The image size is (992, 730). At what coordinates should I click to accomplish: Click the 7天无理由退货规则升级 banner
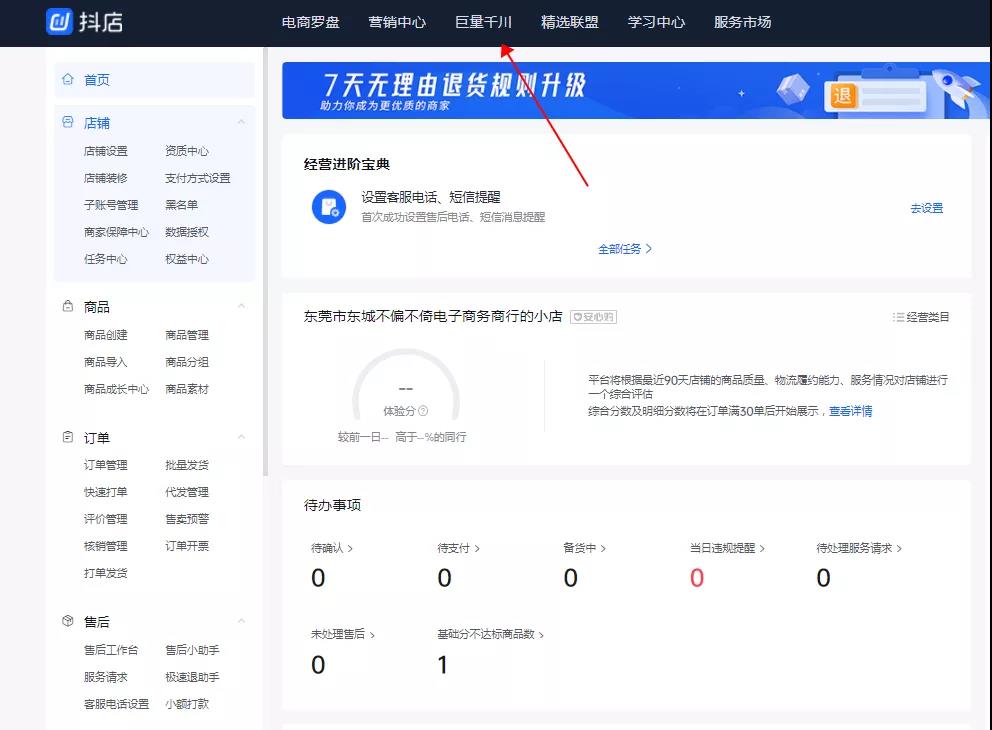625,90
